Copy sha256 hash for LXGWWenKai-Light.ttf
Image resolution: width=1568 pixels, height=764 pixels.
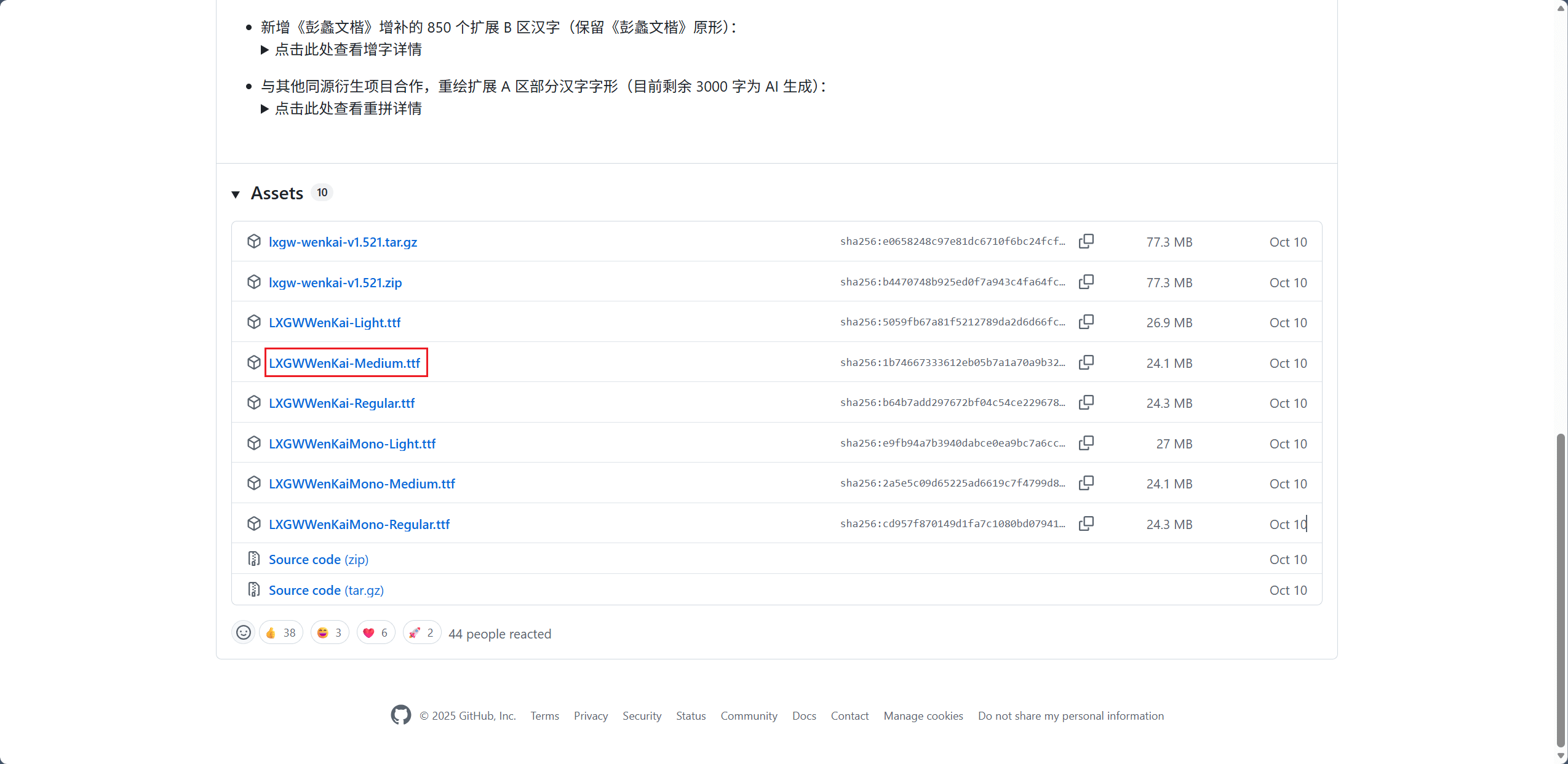coord(1086,322)
